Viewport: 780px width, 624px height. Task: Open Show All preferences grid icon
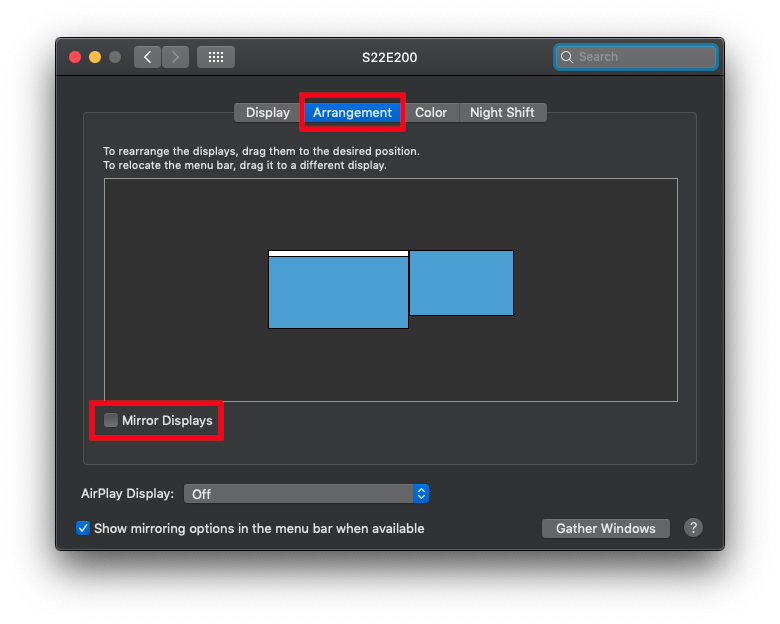tap(216, 57)
